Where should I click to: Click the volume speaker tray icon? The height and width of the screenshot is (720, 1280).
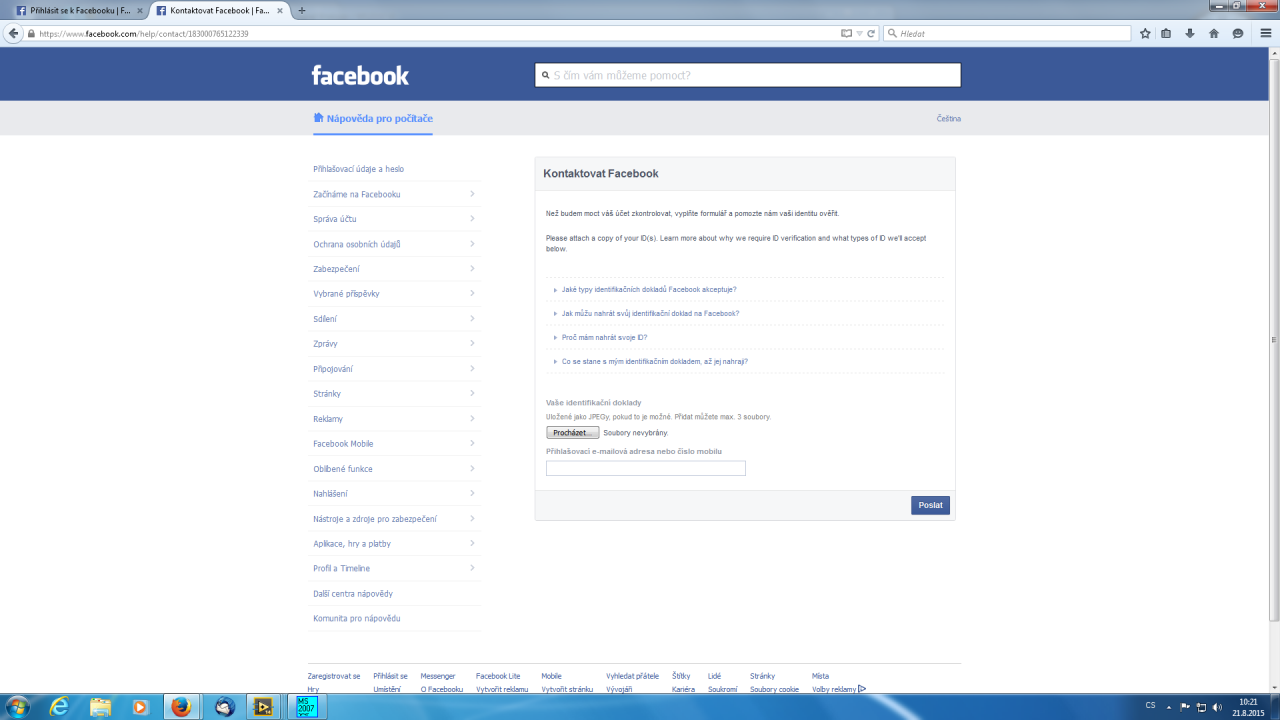(x=1219, y=706)
